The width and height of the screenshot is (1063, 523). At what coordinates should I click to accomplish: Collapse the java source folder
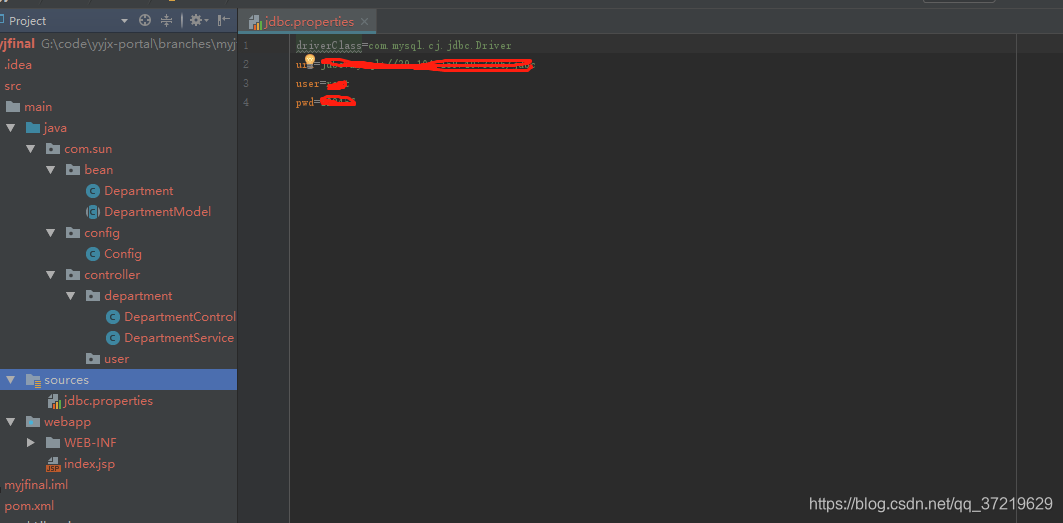pos(10,128)
